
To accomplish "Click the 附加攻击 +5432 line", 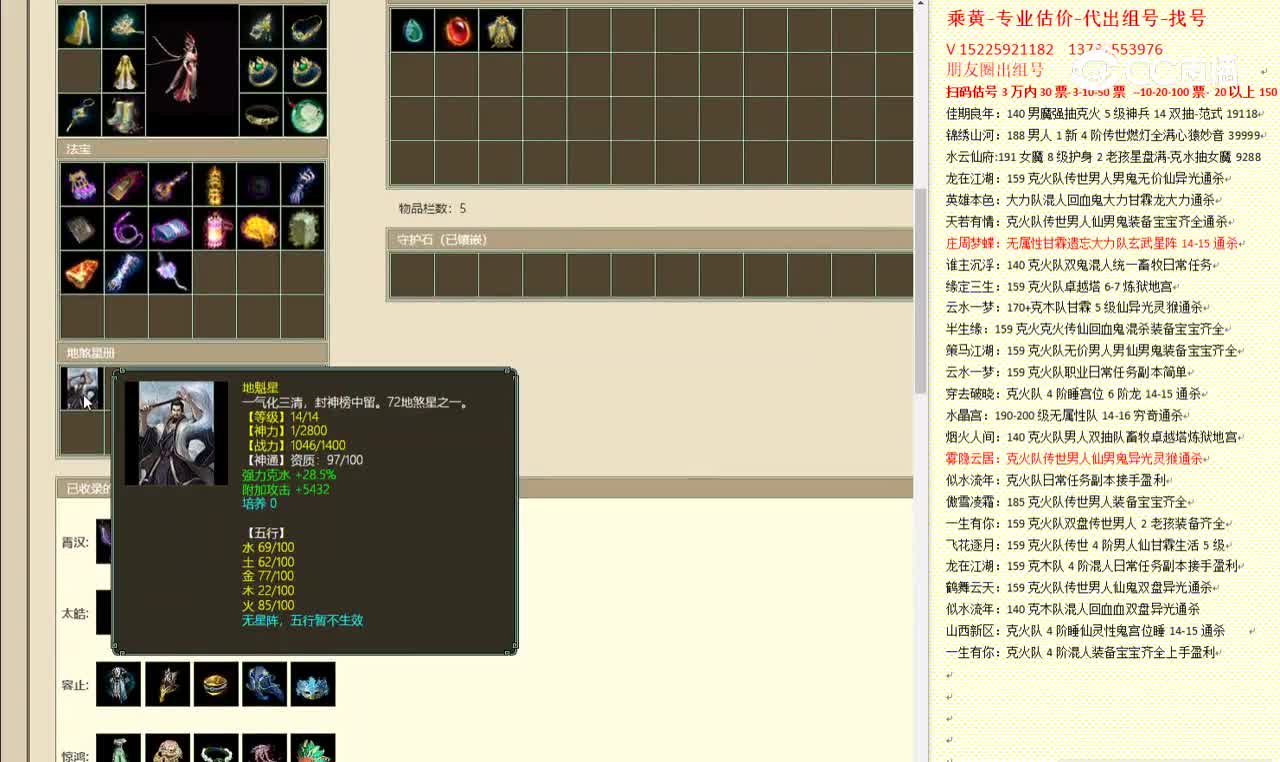I will click(x=286, y=489).
